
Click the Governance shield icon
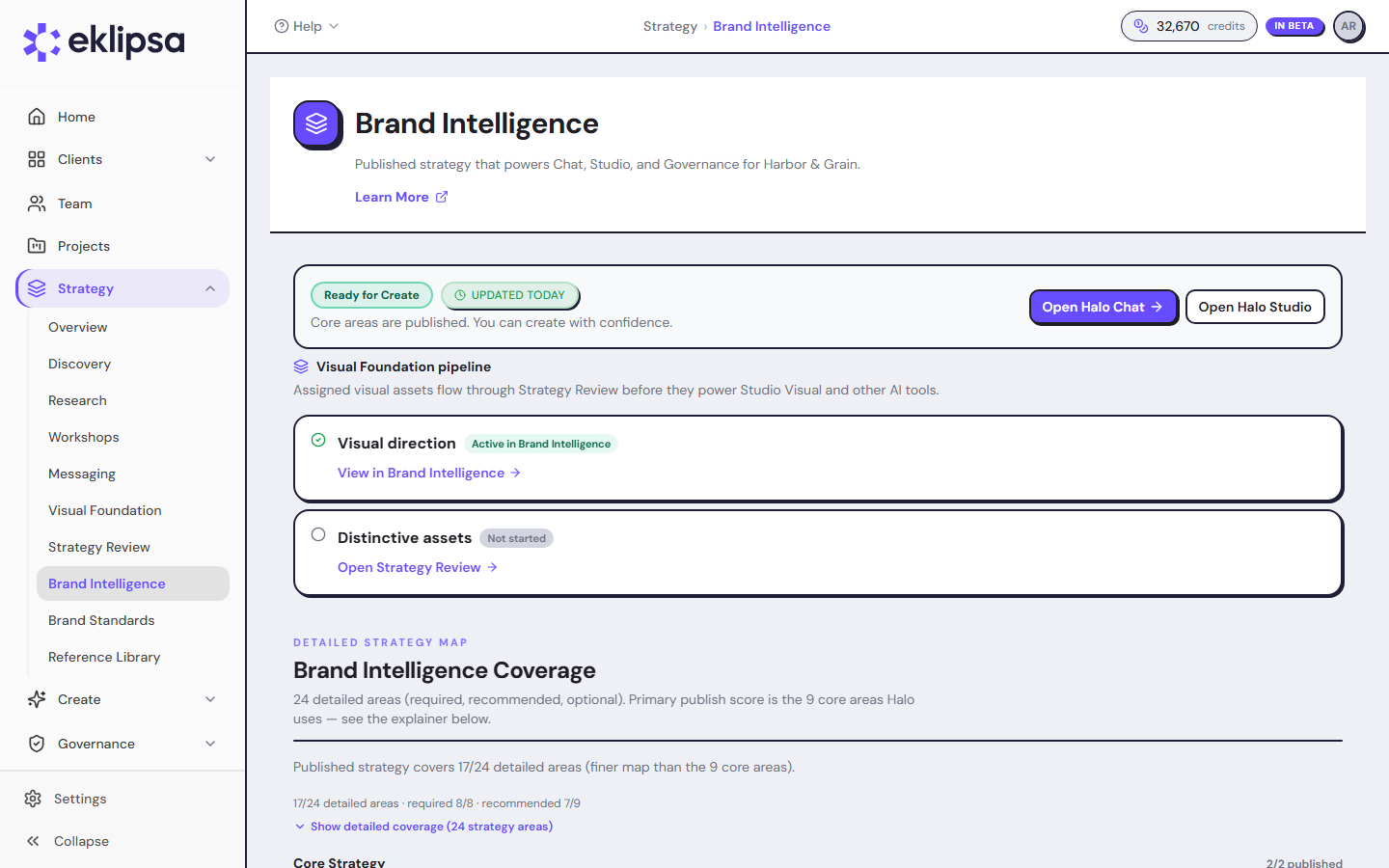(37, 744)
